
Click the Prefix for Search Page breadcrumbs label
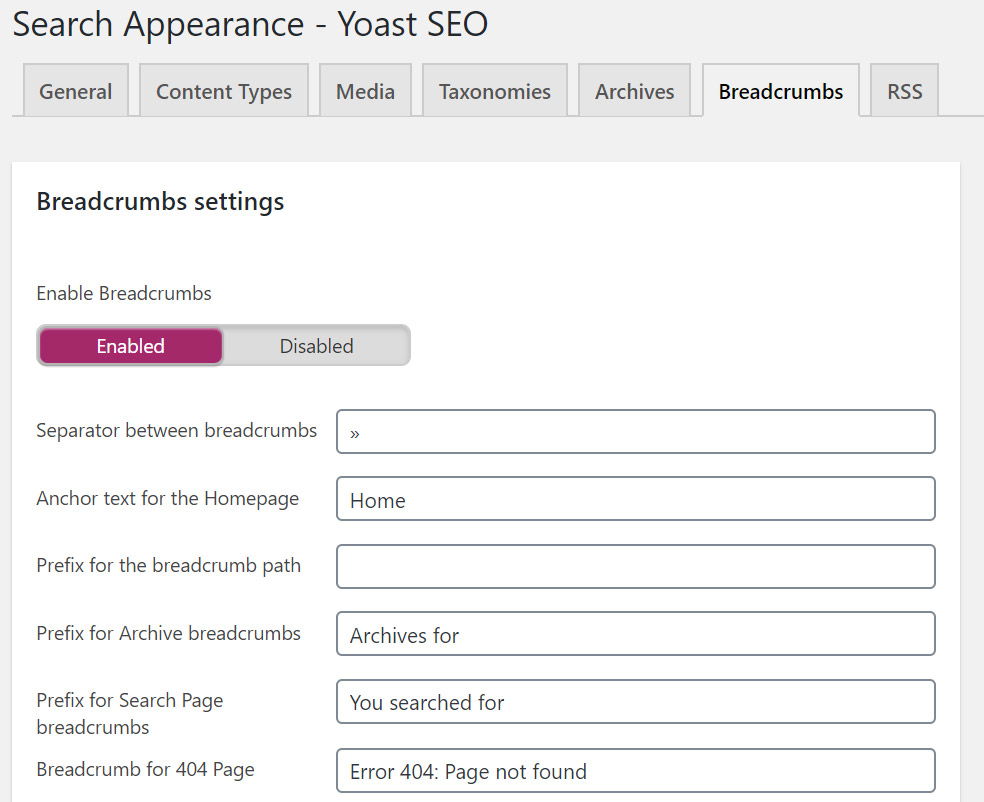[x=130, y=714]
